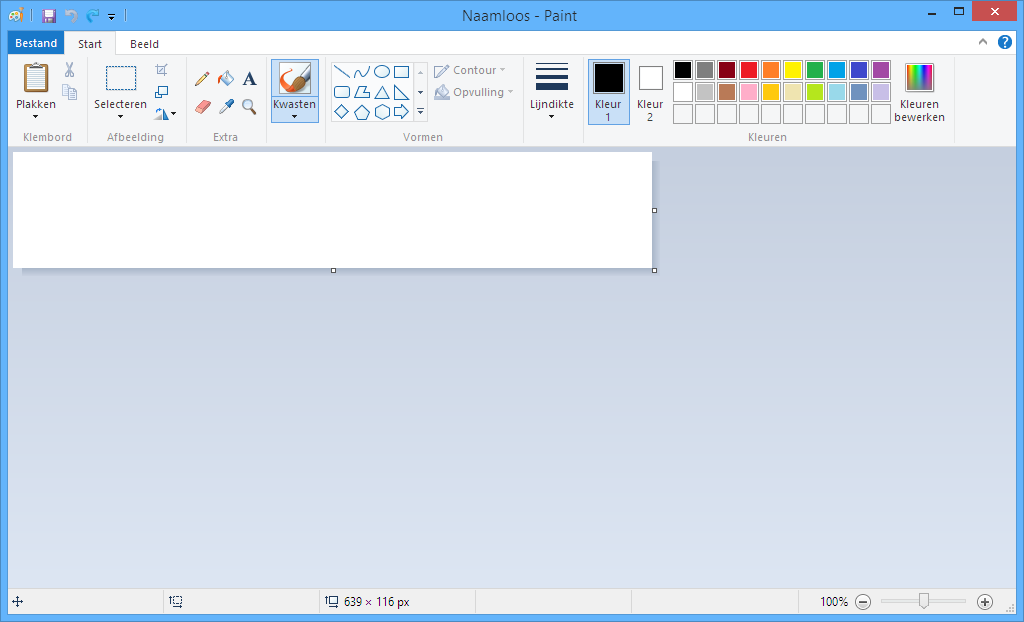This screenshot has width=1024, height=622.
Task: Select the rectangular Selecteren tool
Action: coord(121,78)
